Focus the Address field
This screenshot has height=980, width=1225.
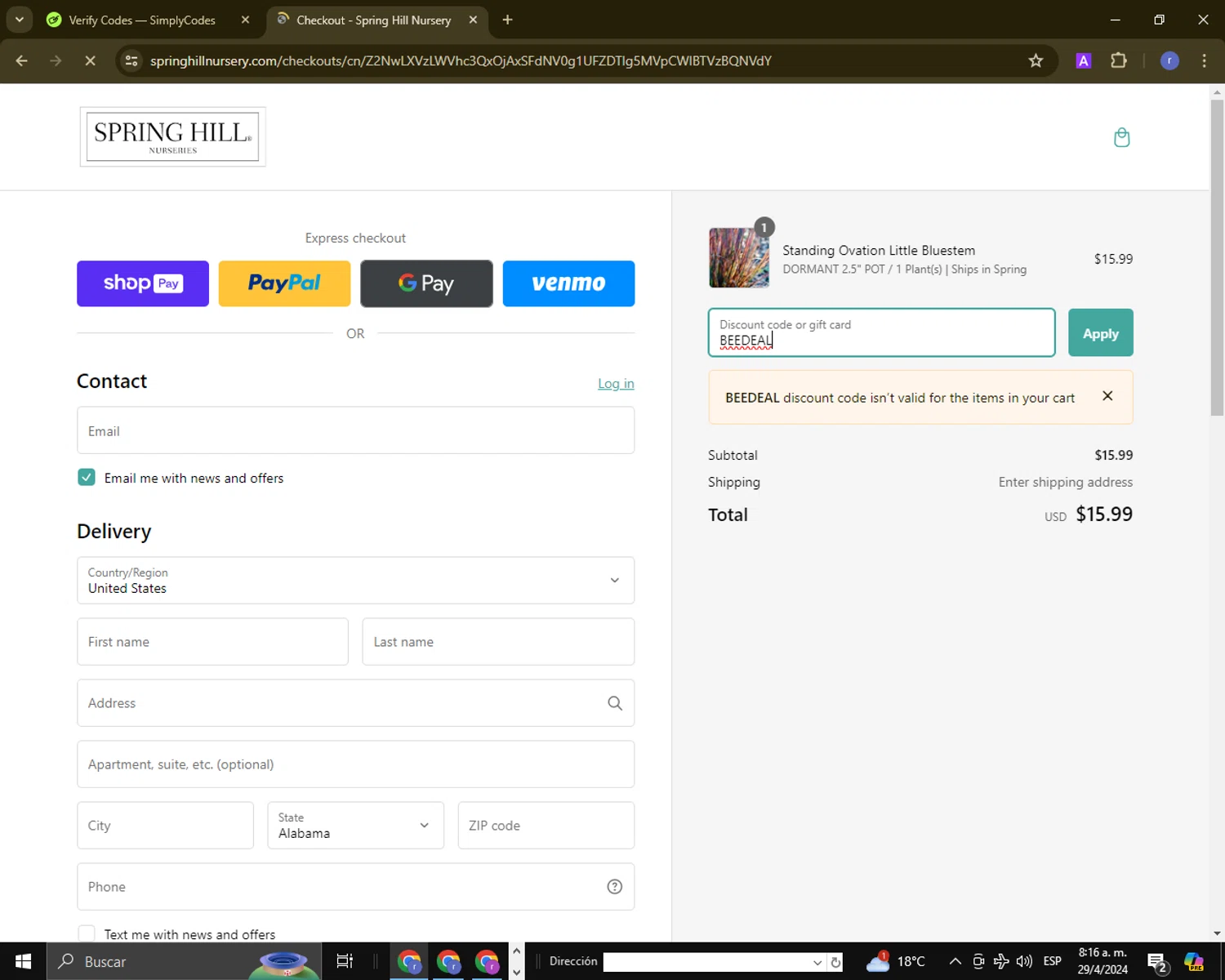[x=355, y=703]
